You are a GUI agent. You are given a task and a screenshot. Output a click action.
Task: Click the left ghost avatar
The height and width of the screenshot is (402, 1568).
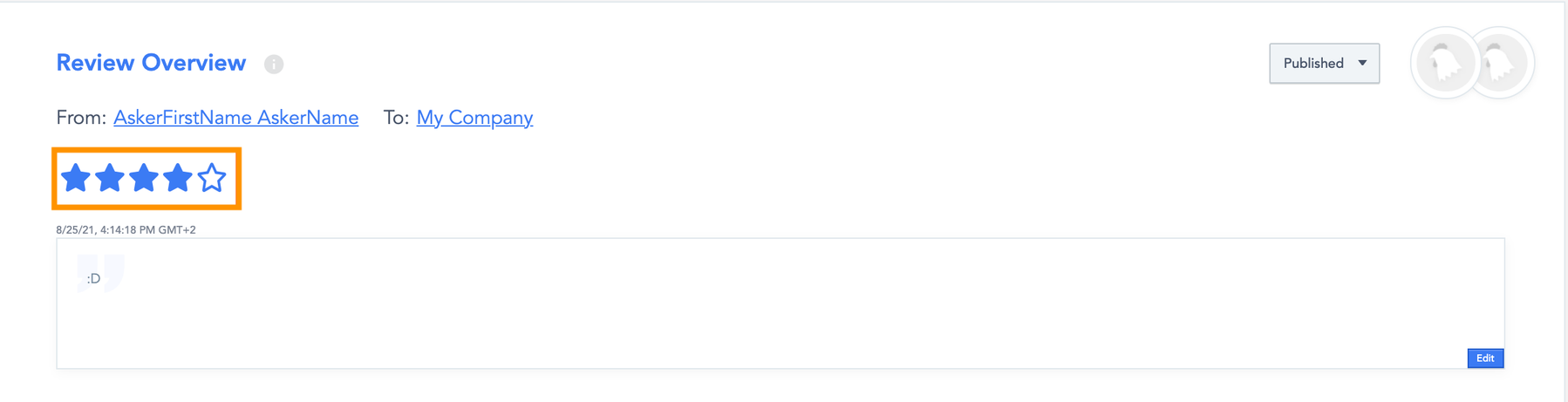[1444, 63]
